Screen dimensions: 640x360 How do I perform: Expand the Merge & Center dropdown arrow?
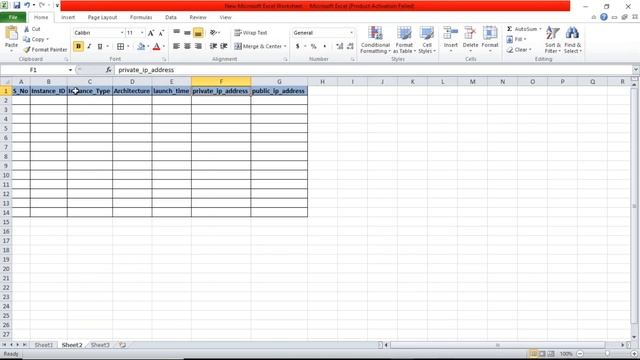285,47
